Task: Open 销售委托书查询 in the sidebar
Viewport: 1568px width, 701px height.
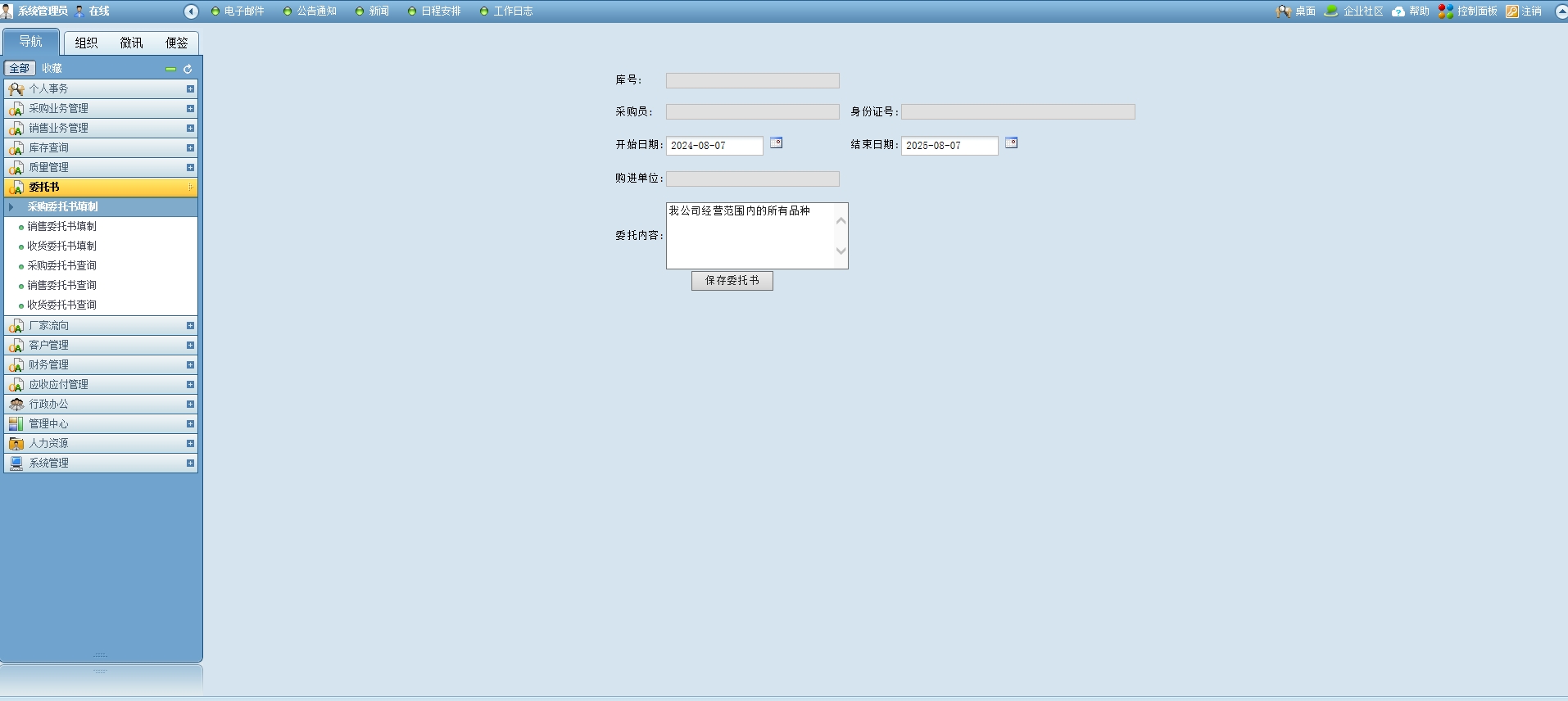Action: (x=62, y=285)
